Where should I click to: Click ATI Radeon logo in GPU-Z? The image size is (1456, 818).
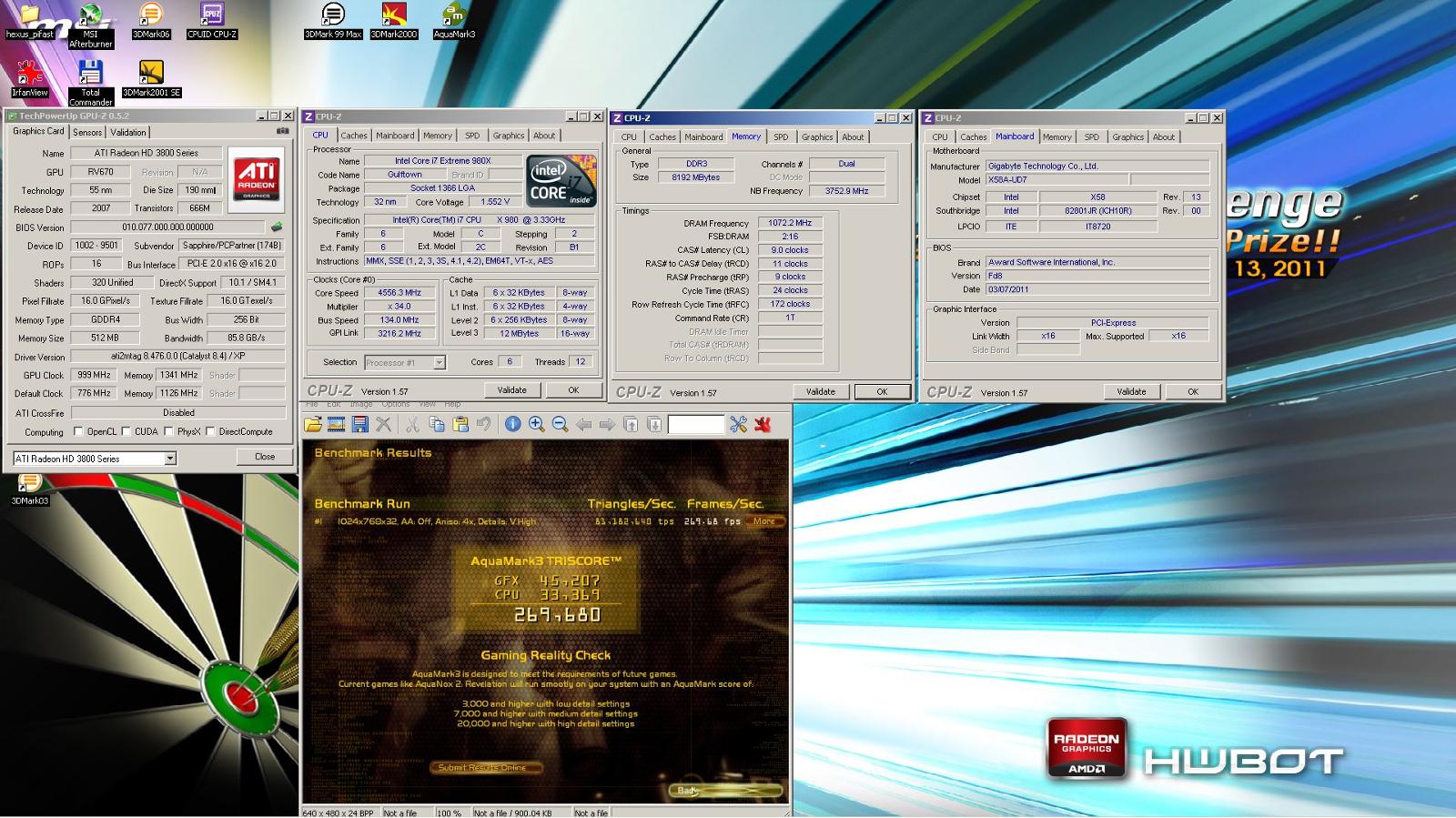[257, 178]
